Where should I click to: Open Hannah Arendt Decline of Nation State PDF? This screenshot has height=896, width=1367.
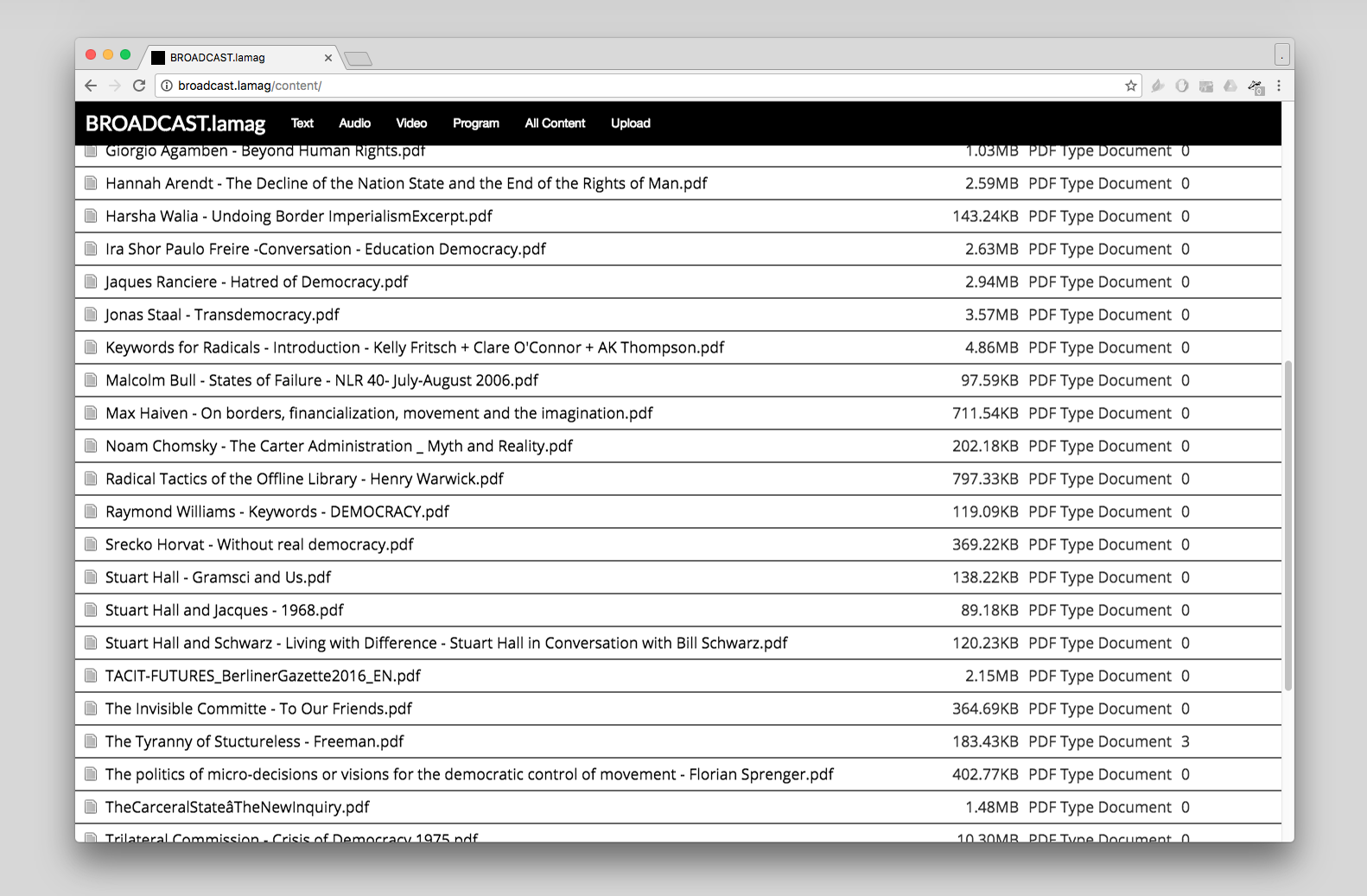point(406,184)
